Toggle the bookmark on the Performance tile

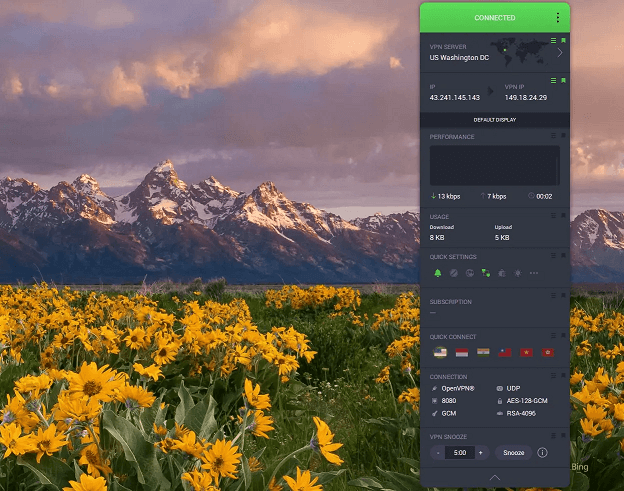pos(563,136)
